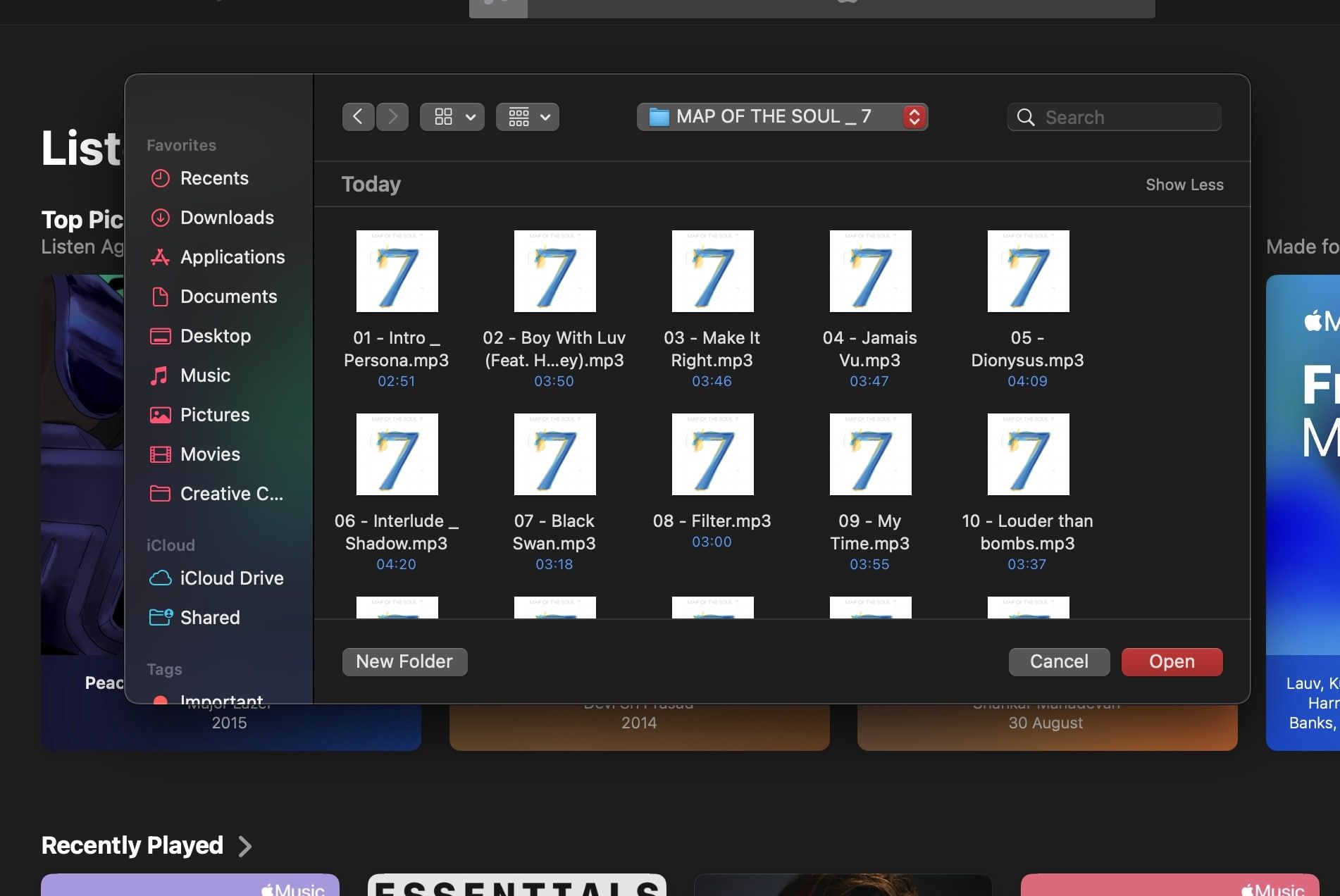1340x896 pixels.
Task: Select the Movies sidebar item
Action: (x=210, y=454)
